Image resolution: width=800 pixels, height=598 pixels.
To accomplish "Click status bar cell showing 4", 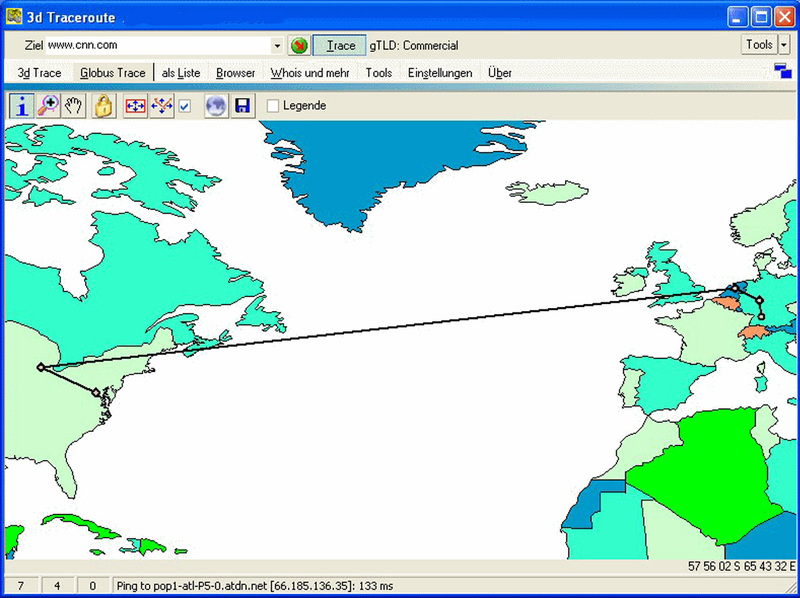I will [57, 586].
